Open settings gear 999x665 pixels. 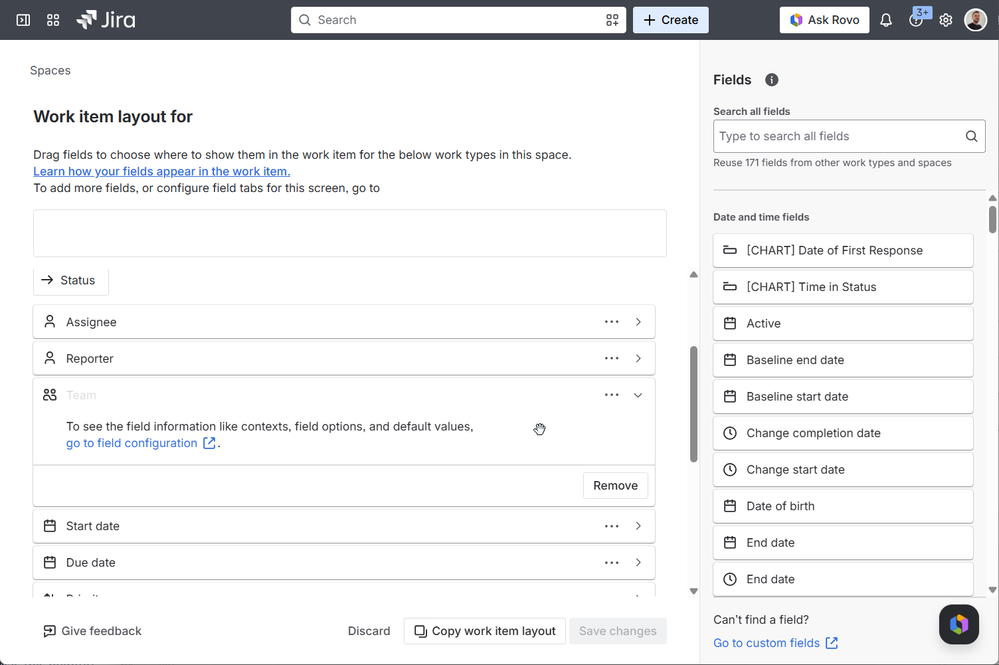click(945, 20)
